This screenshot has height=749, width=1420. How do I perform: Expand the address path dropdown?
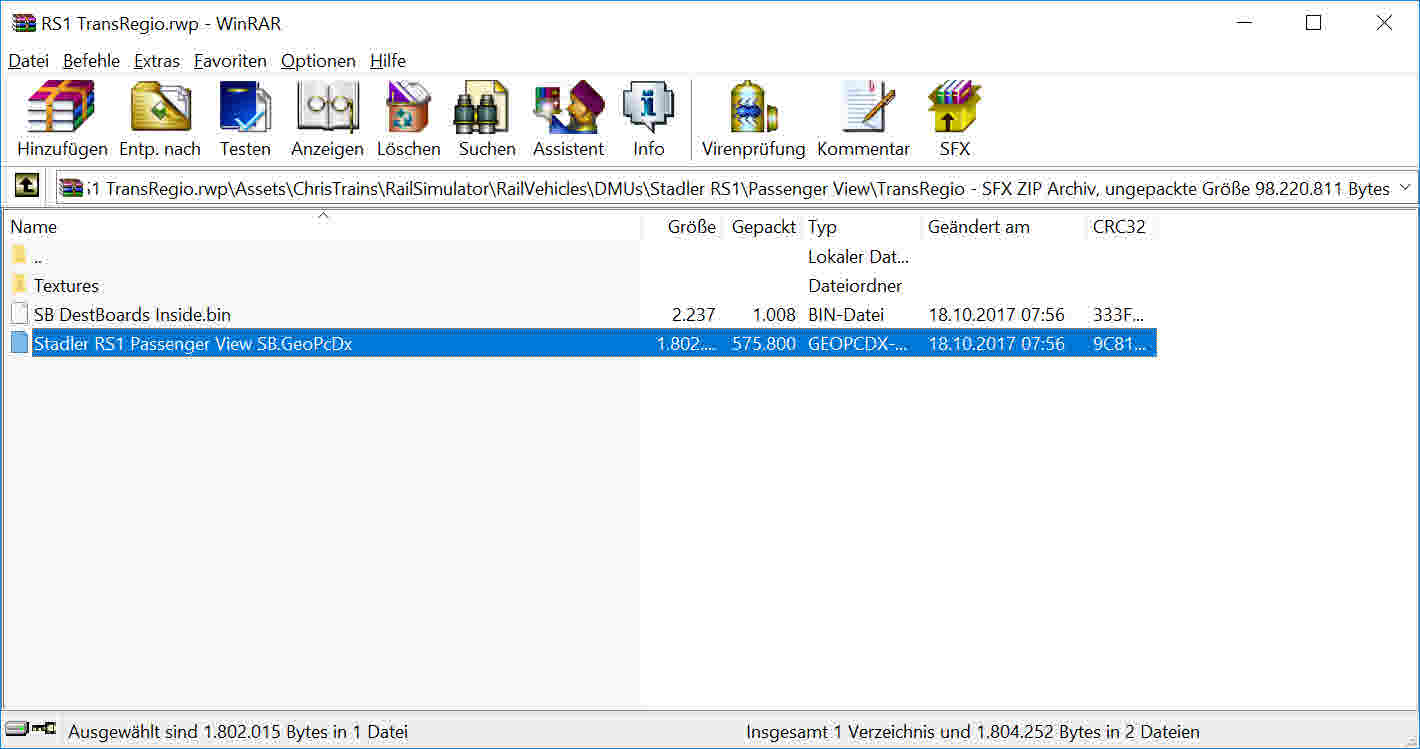[1405, 187]
